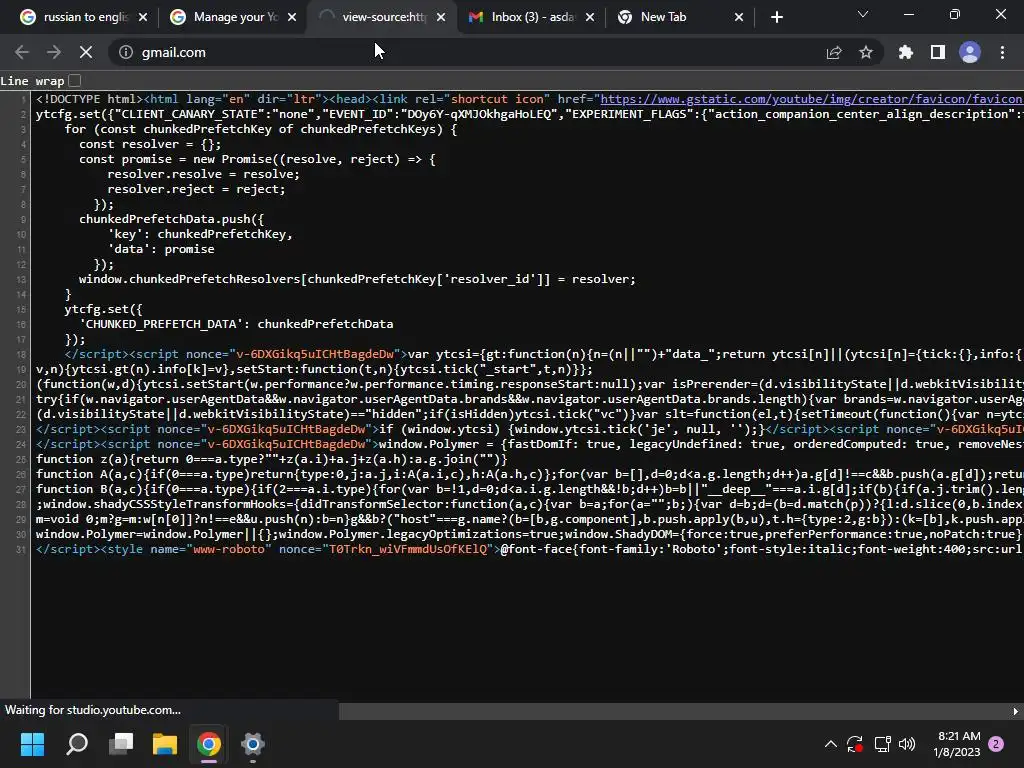The image size is (1024, 768).
Task: Click the sync tray icon with red dot
Action: click(x=855, y=744)
